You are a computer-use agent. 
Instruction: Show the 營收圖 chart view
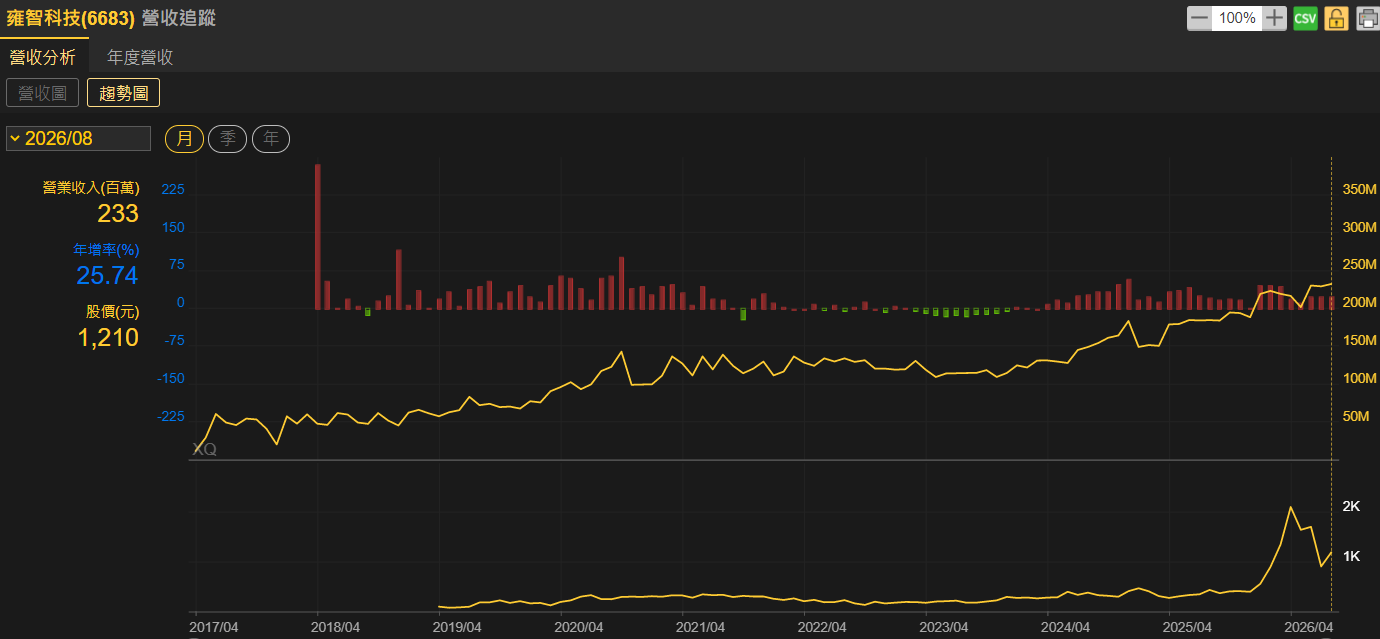click(42, 93)
